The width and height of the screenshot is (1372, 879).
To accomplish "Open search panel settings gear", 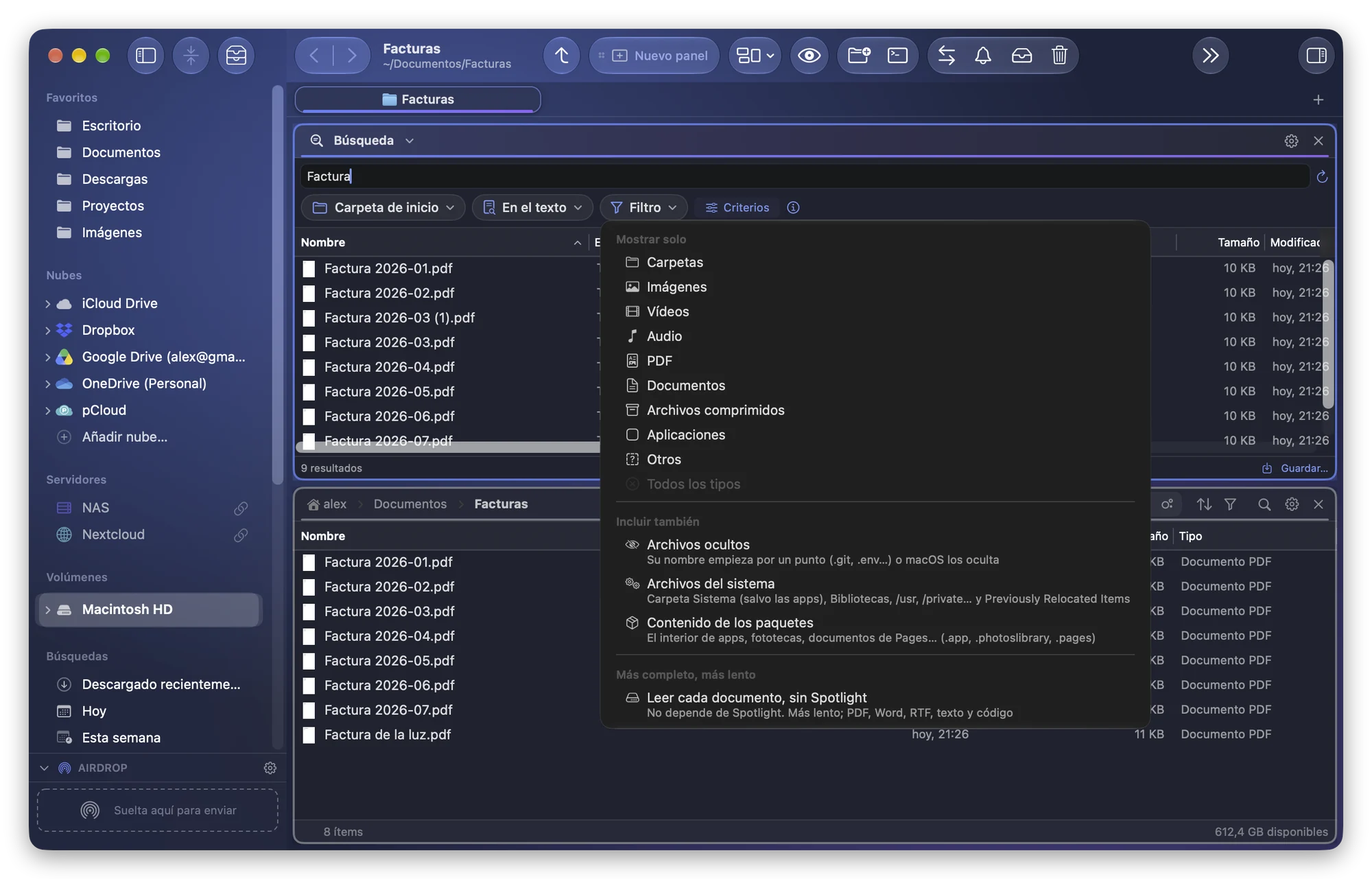I will pyautogui.click(x=1291, y=141).
